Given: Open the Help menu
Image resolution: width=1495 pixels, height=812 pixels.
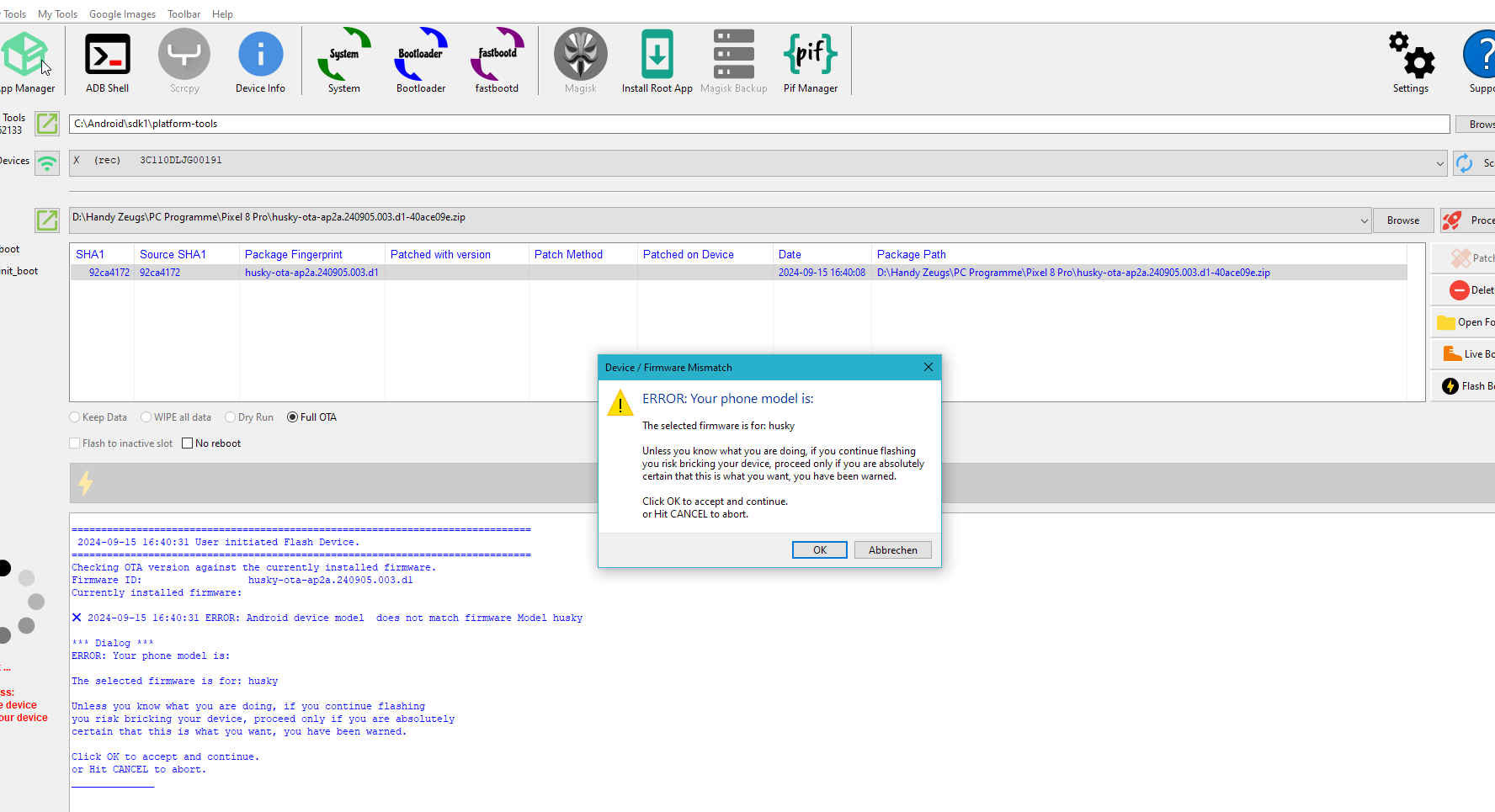Looking at the screenshot, I should pos(222,14).
